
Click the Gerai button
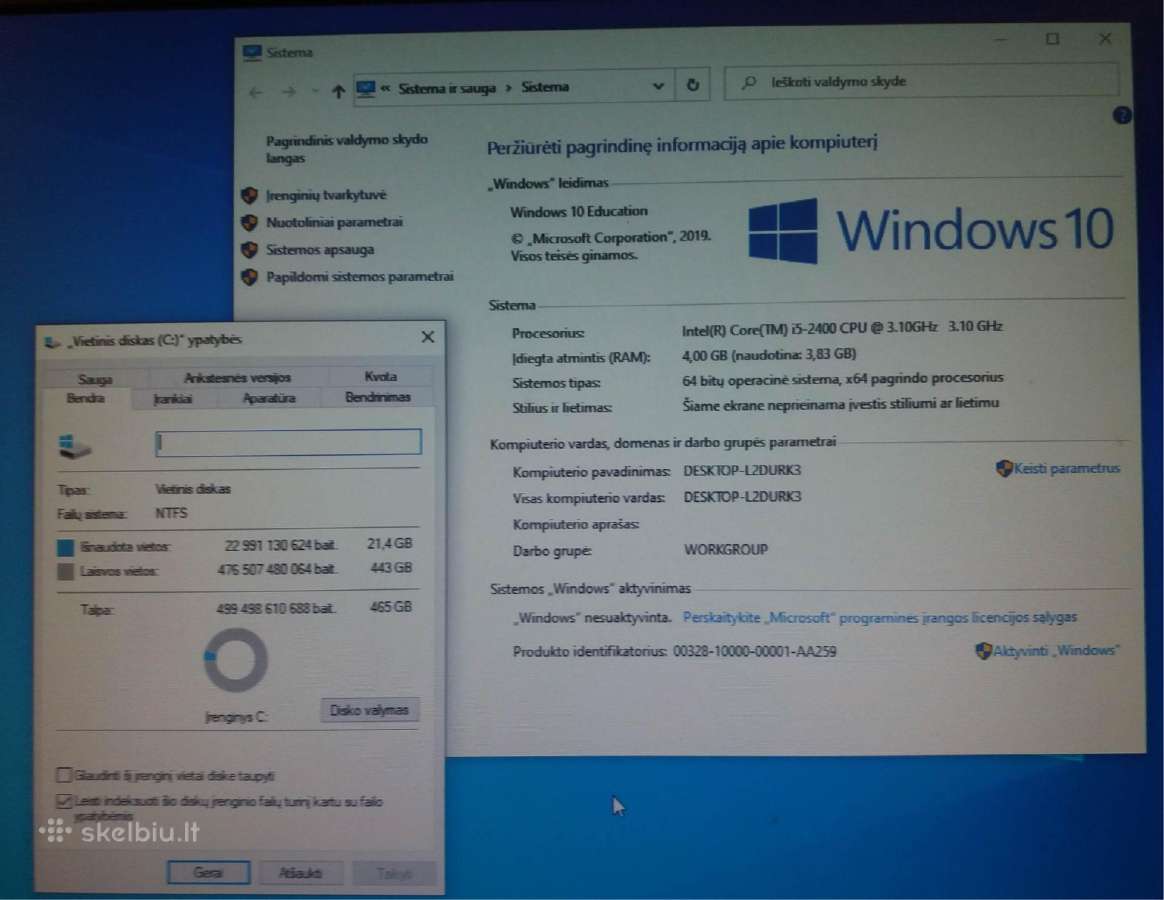point(208,873)
